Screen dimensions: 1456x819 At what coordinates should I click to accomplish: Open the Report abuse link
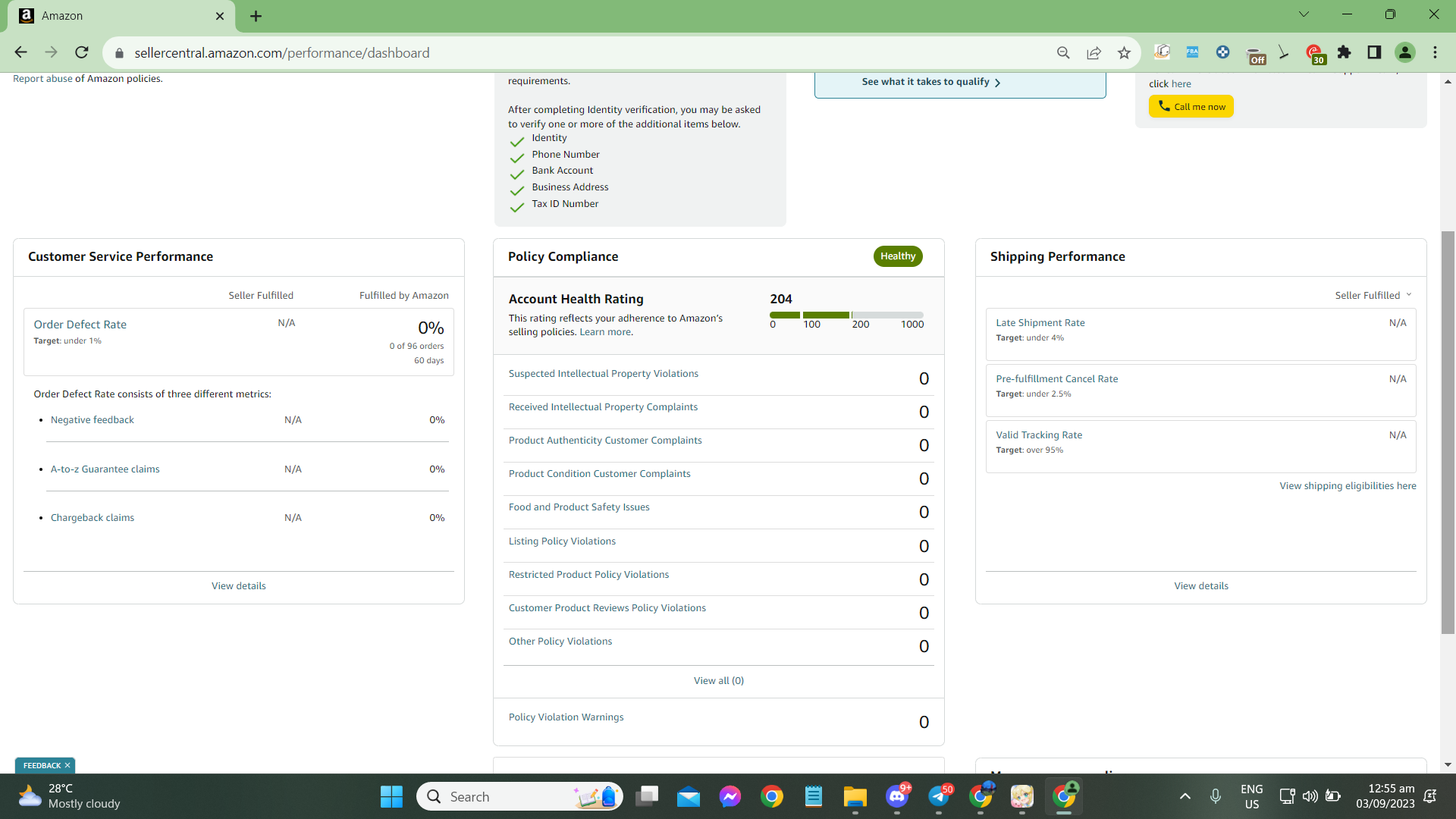[x=42, y=79]
